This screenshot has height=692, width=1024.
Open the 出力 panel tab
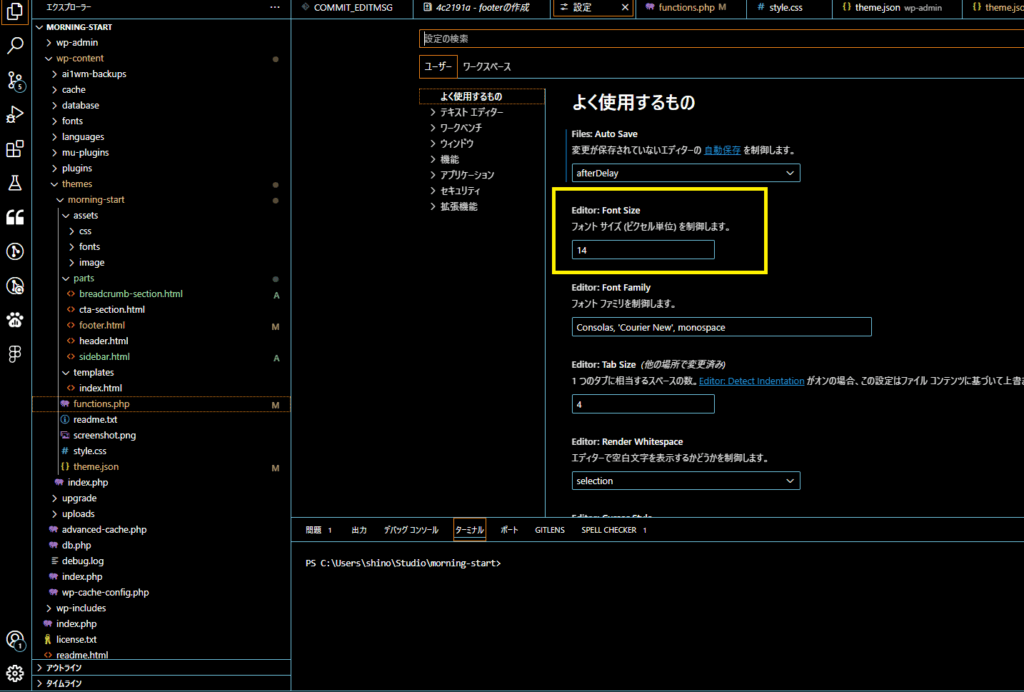(359, 530)
